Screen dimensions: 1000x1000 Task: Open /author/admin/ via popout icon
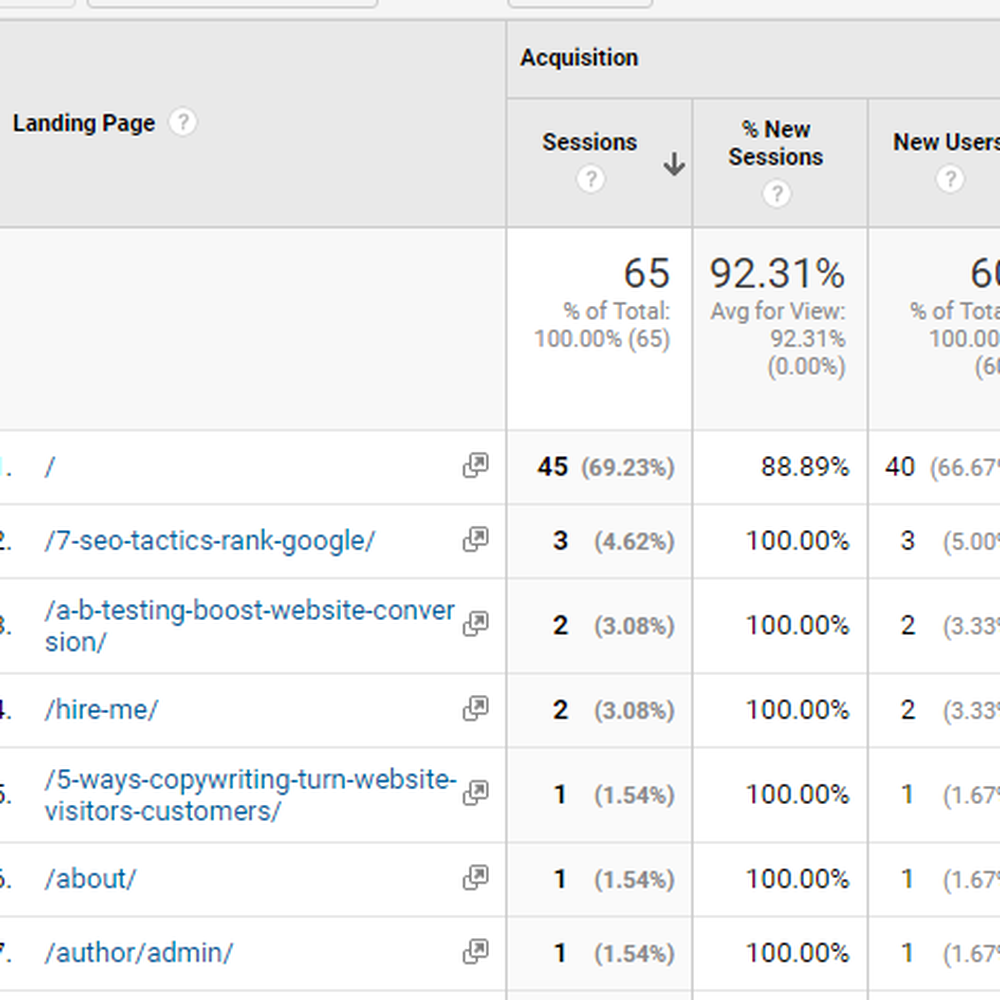[476, 952]
